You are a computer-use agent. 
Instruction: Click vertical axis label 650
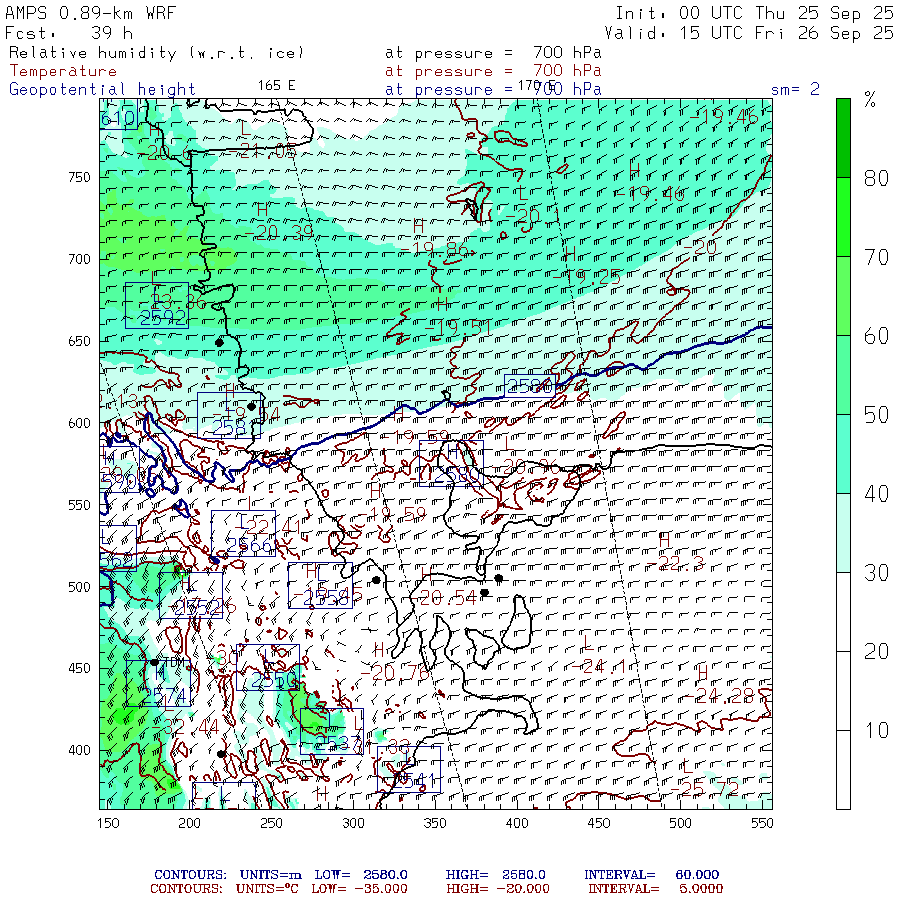[79, 341]
